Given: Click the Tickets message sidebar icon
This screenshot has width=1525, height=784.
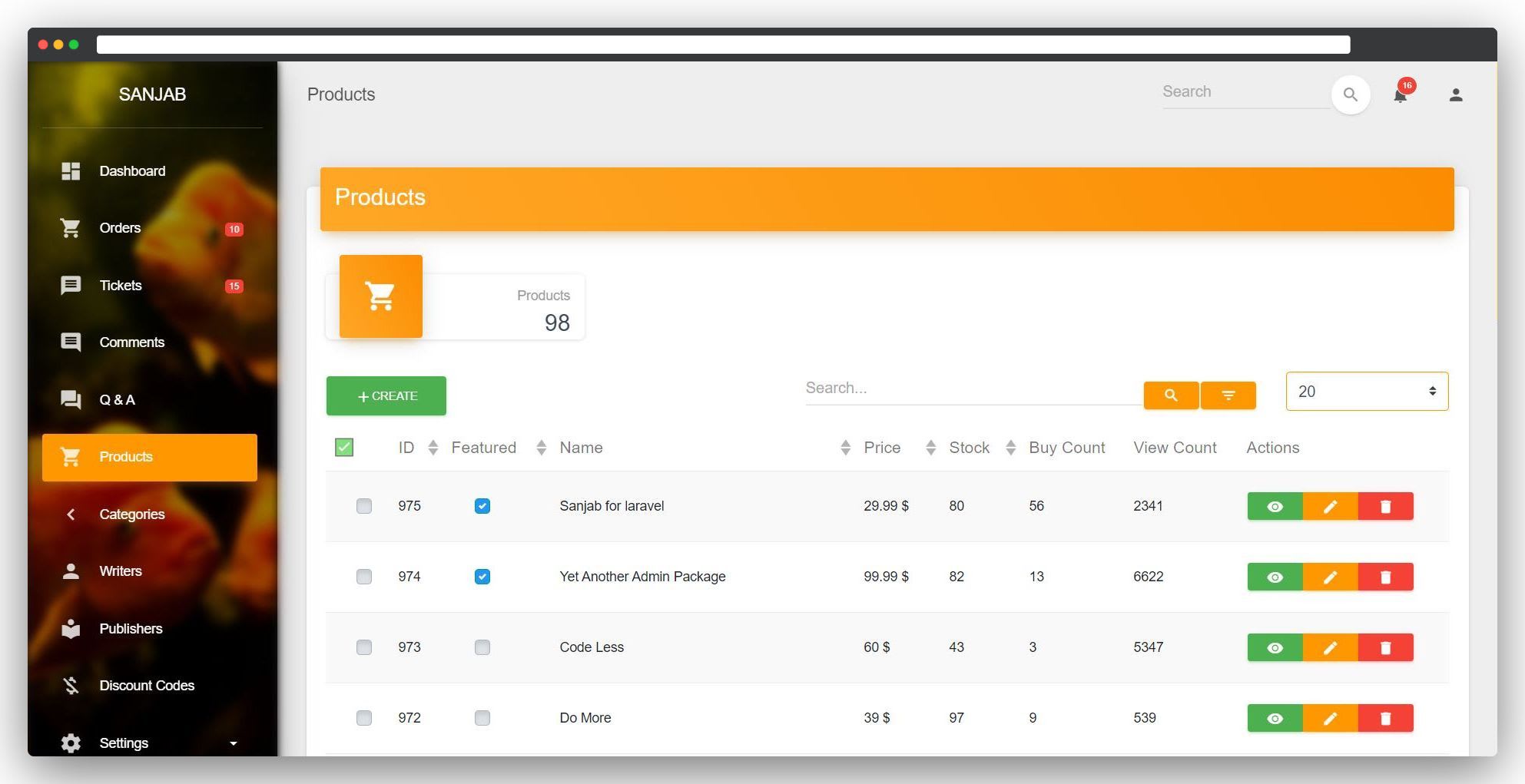Looking at the screenshot, I should point(71,286).
